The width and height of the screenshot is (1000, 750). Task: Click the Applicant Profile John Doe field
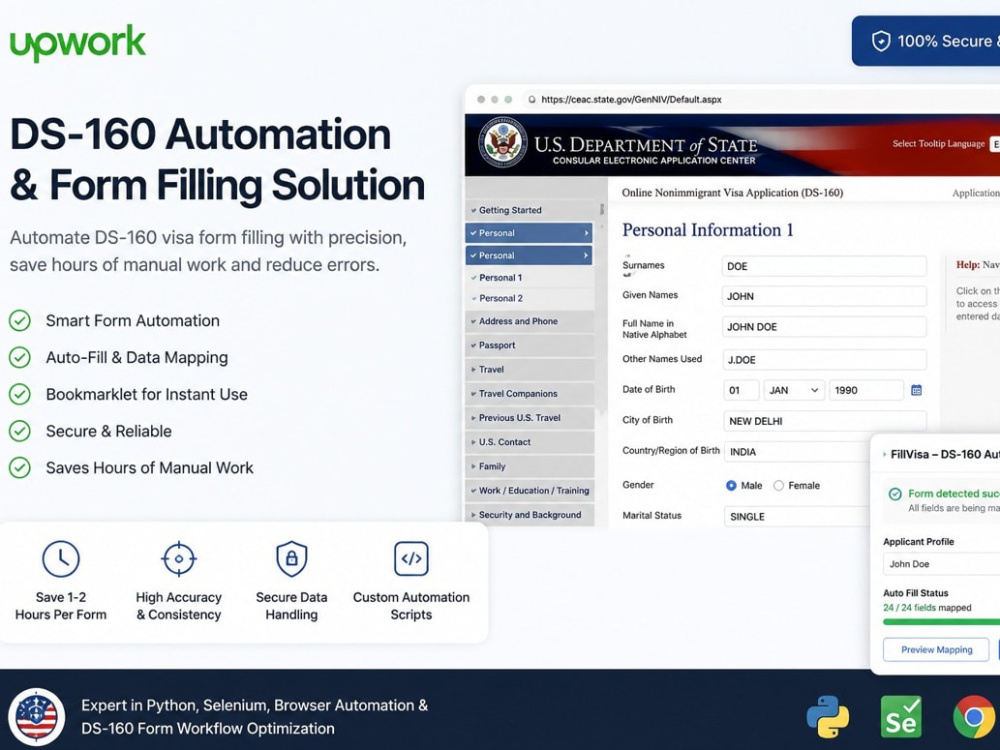(941, 564)
